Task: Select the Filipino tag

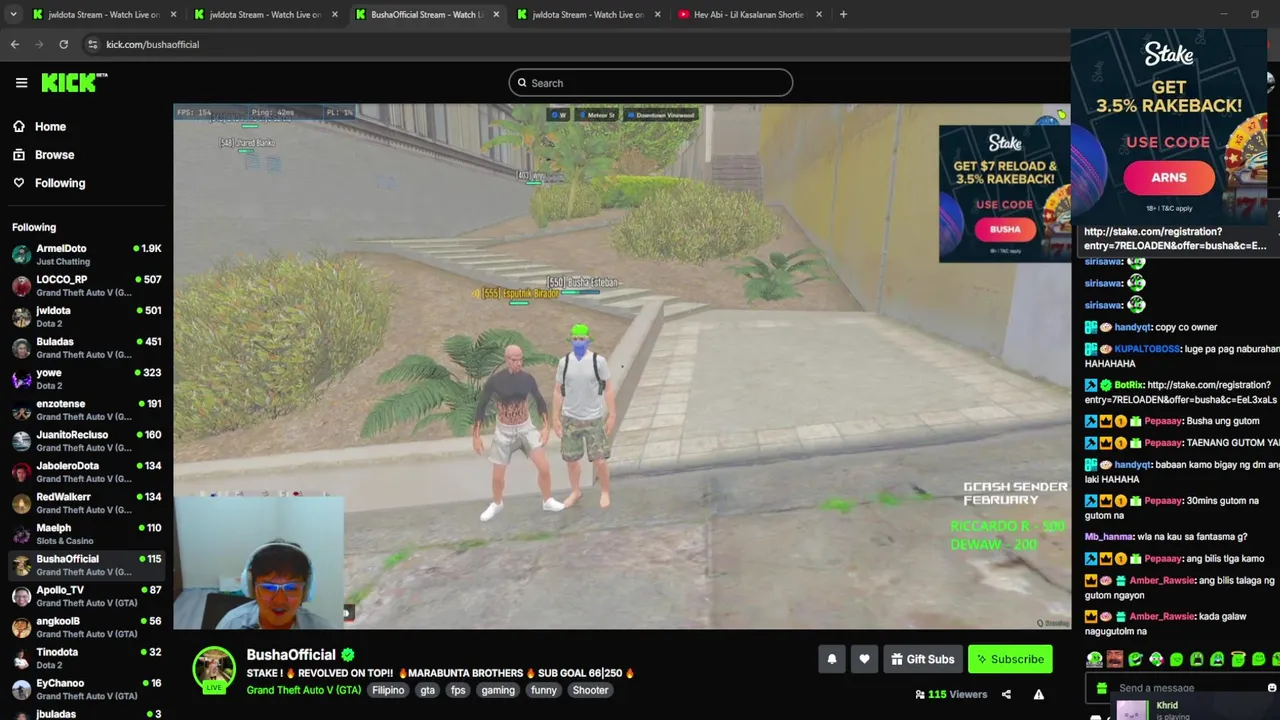Action: 388,690
